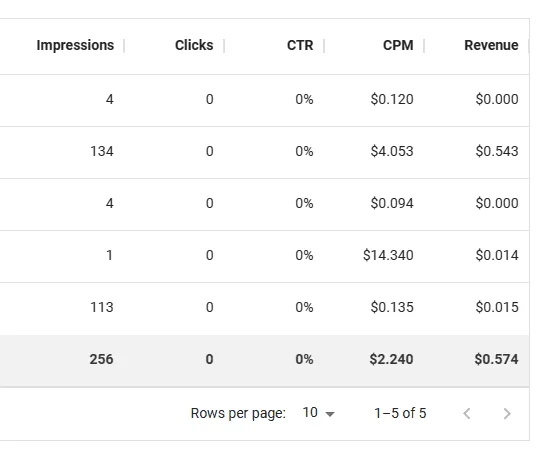Image resolution: width=545 pixels, height=455 pixels.
Task: Click the column divider after Impressions
Action: pyautogui.click(x=124, y=46)
